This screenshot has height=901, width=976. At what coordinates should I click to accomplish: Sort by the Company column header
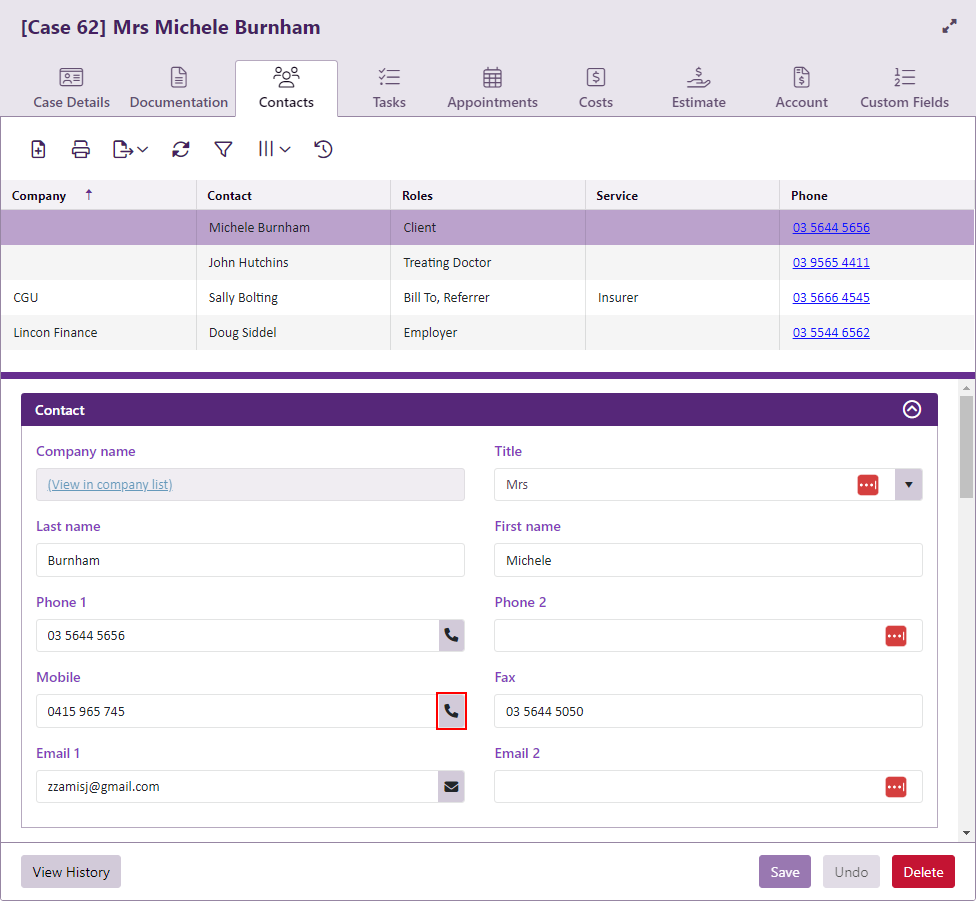(40, 196)
